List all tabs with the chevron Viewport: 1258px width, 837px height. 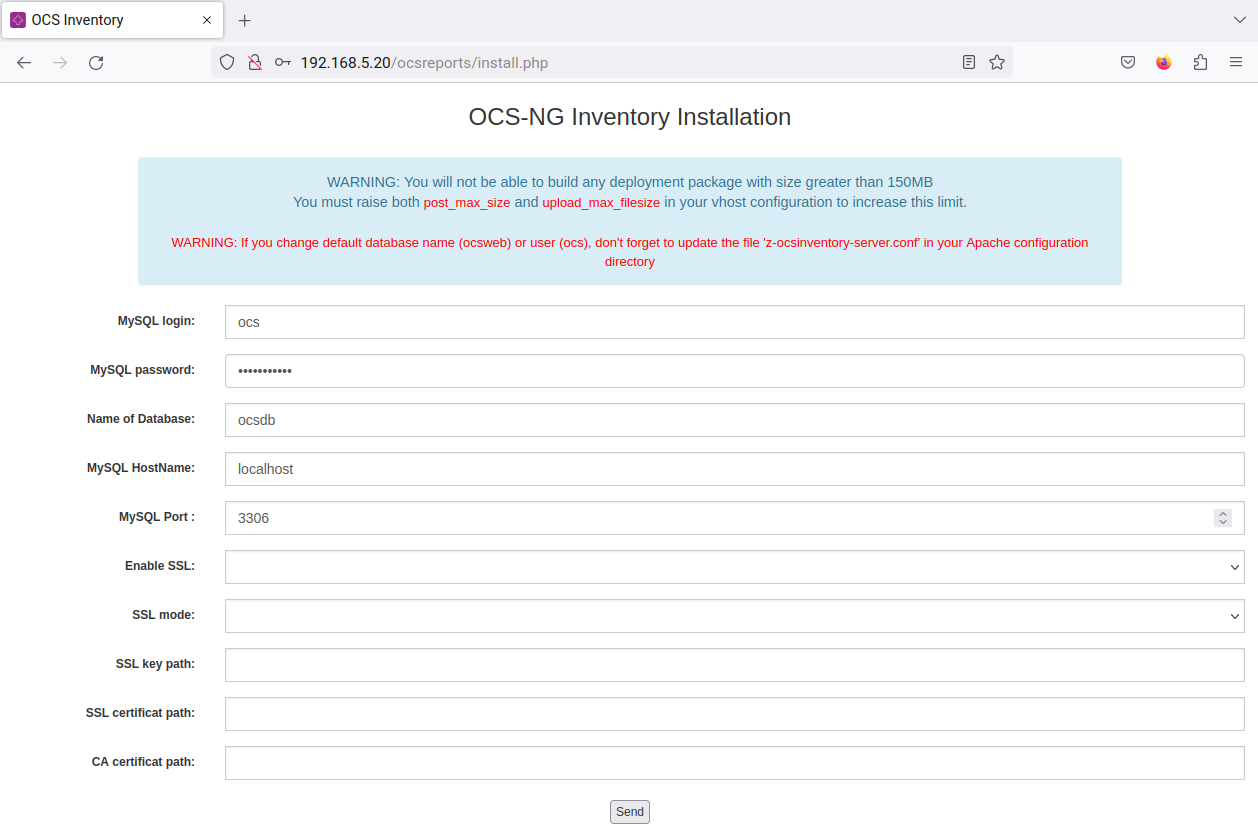pyautogui.click(x=1240, y=20)
